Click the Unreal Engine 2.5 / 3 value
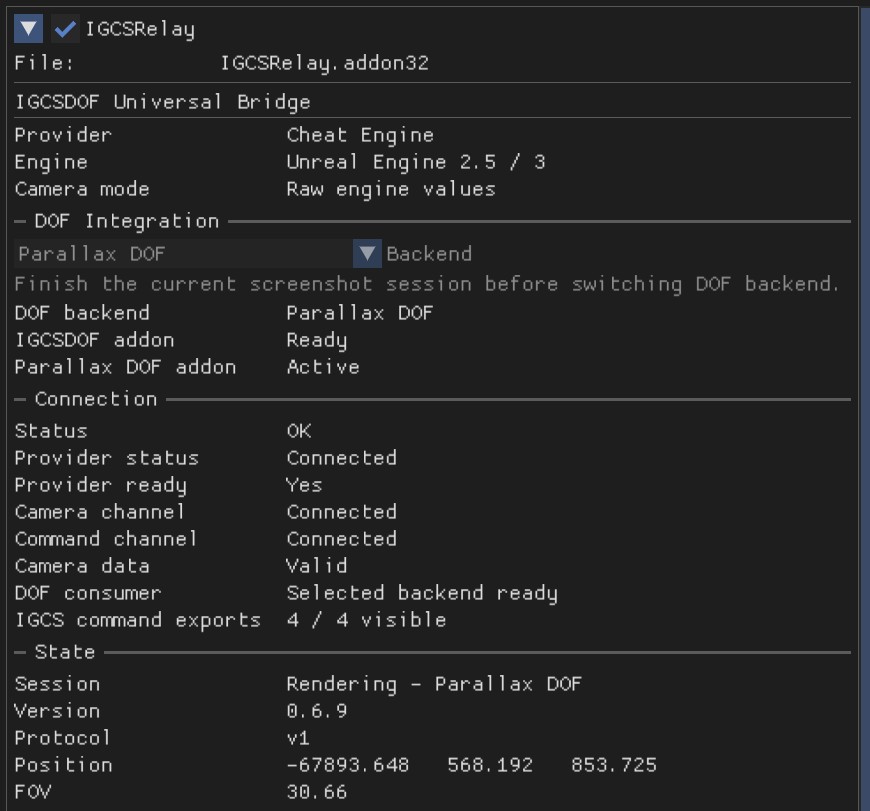The height and width of the screenshot is (811, 870). (x=416, y=162)
